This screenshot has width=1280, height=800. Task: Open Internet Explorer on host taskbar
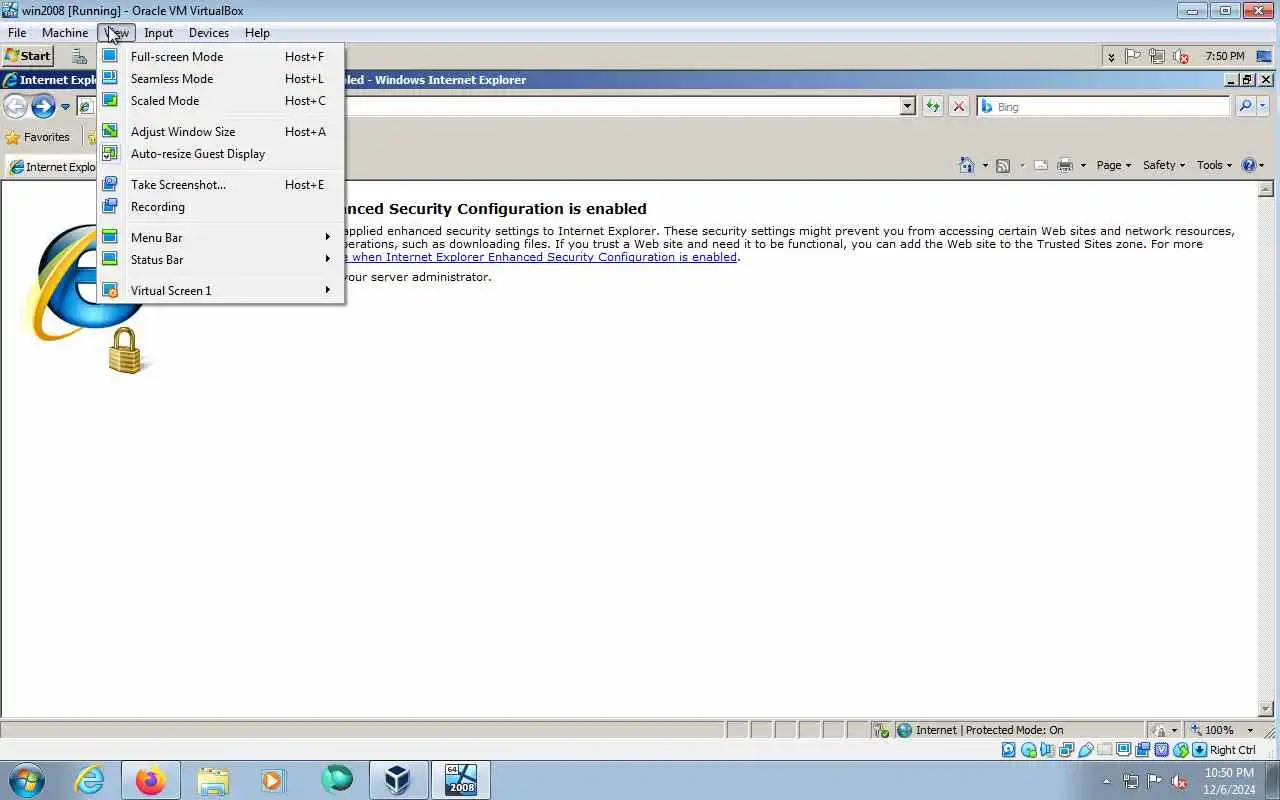[x=90, y=780]
